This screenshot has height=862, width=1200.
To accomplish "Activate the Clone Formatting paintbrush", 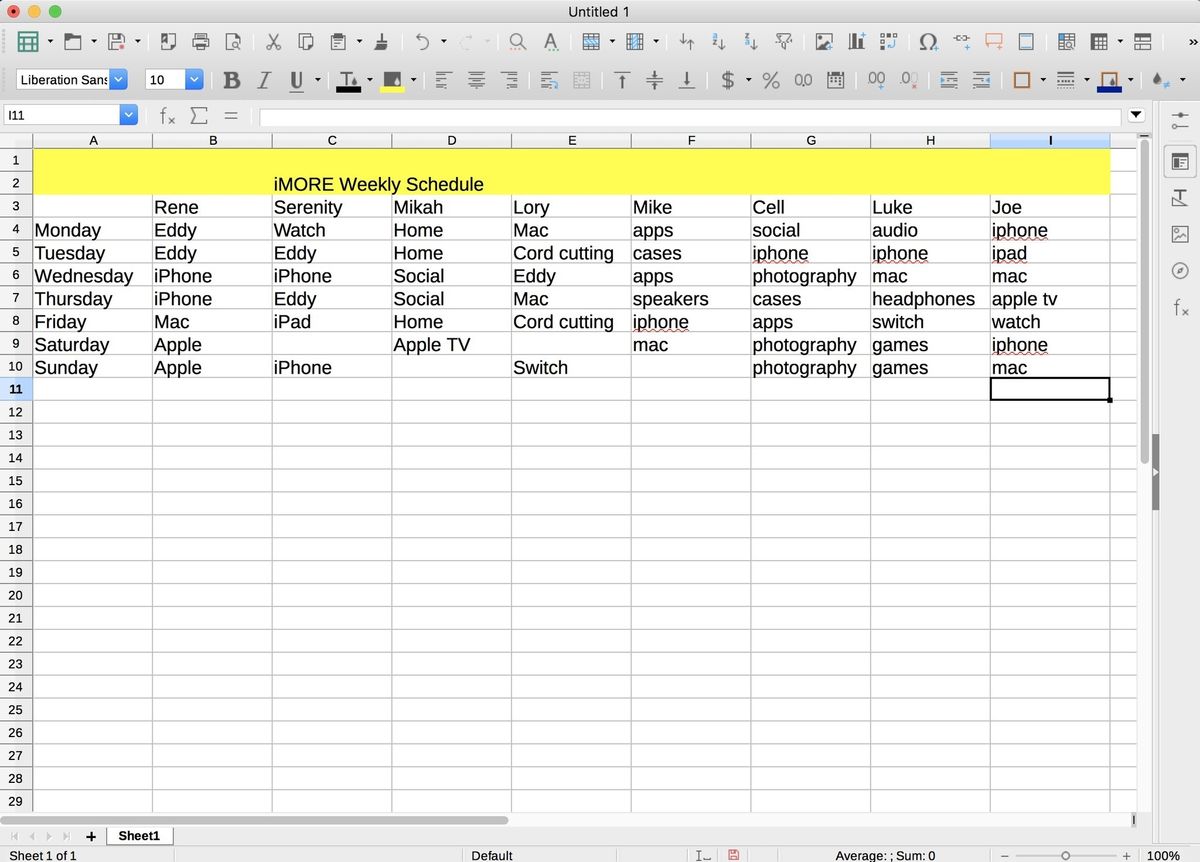I will 382,42.
